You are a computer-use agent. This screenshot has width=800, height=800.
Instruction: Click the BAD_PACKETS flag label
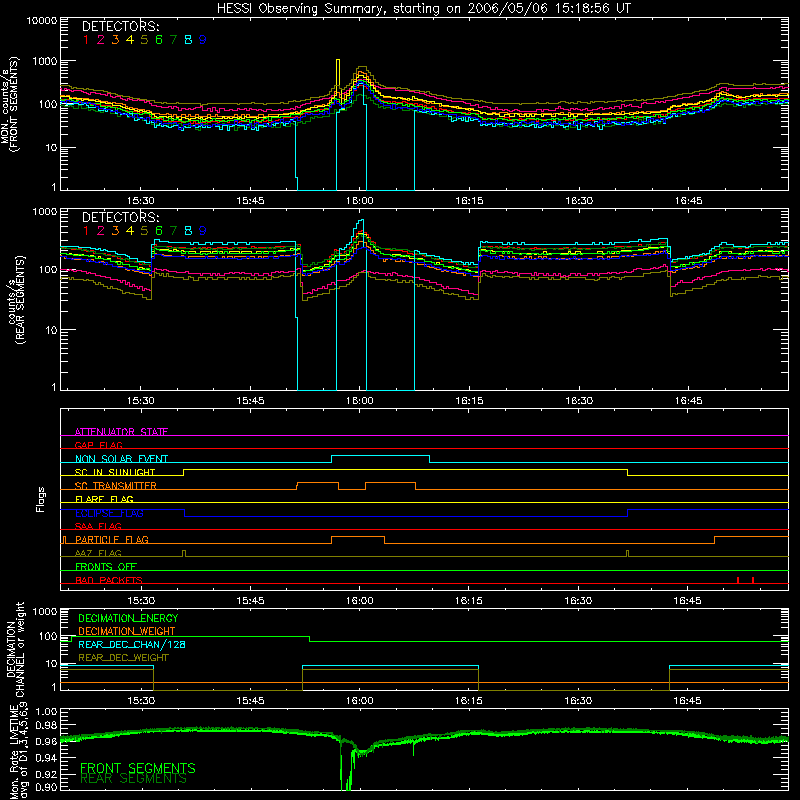tap(109, 580)
